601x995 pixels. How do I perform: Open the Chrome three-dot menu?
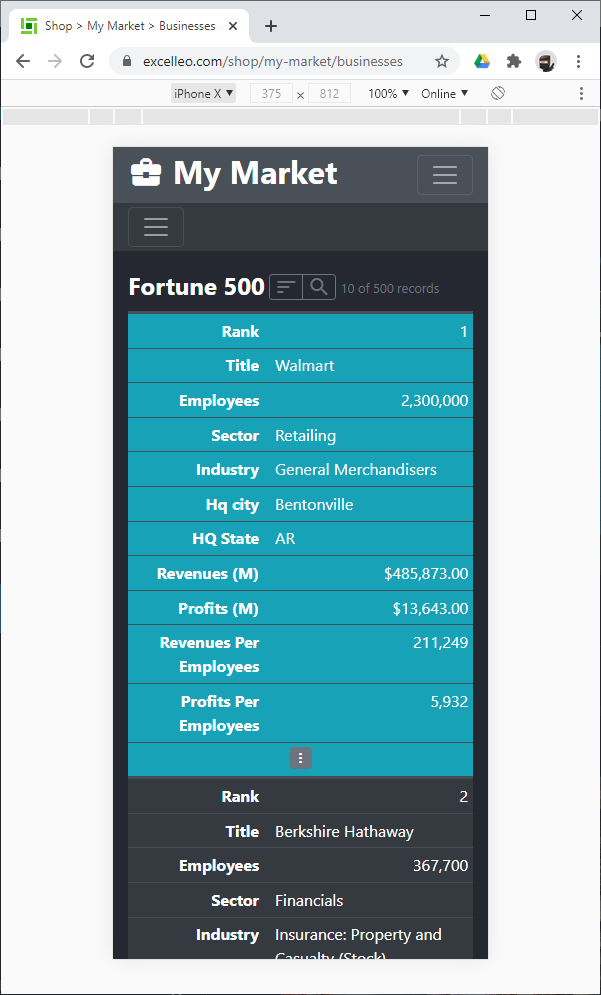pyautogui.click(x=578, y=62)
